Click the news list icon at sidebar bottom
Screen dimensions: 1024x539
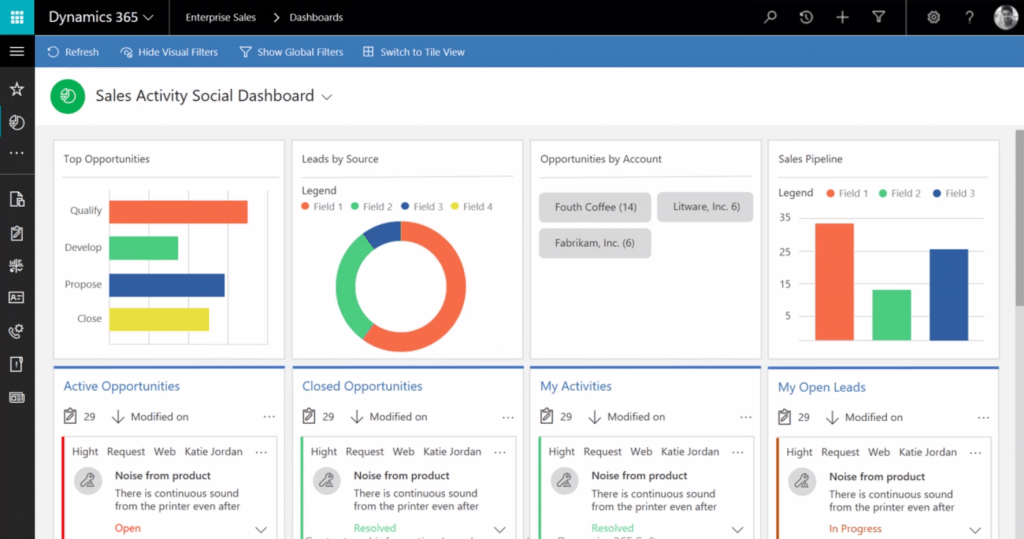point(17,397)
